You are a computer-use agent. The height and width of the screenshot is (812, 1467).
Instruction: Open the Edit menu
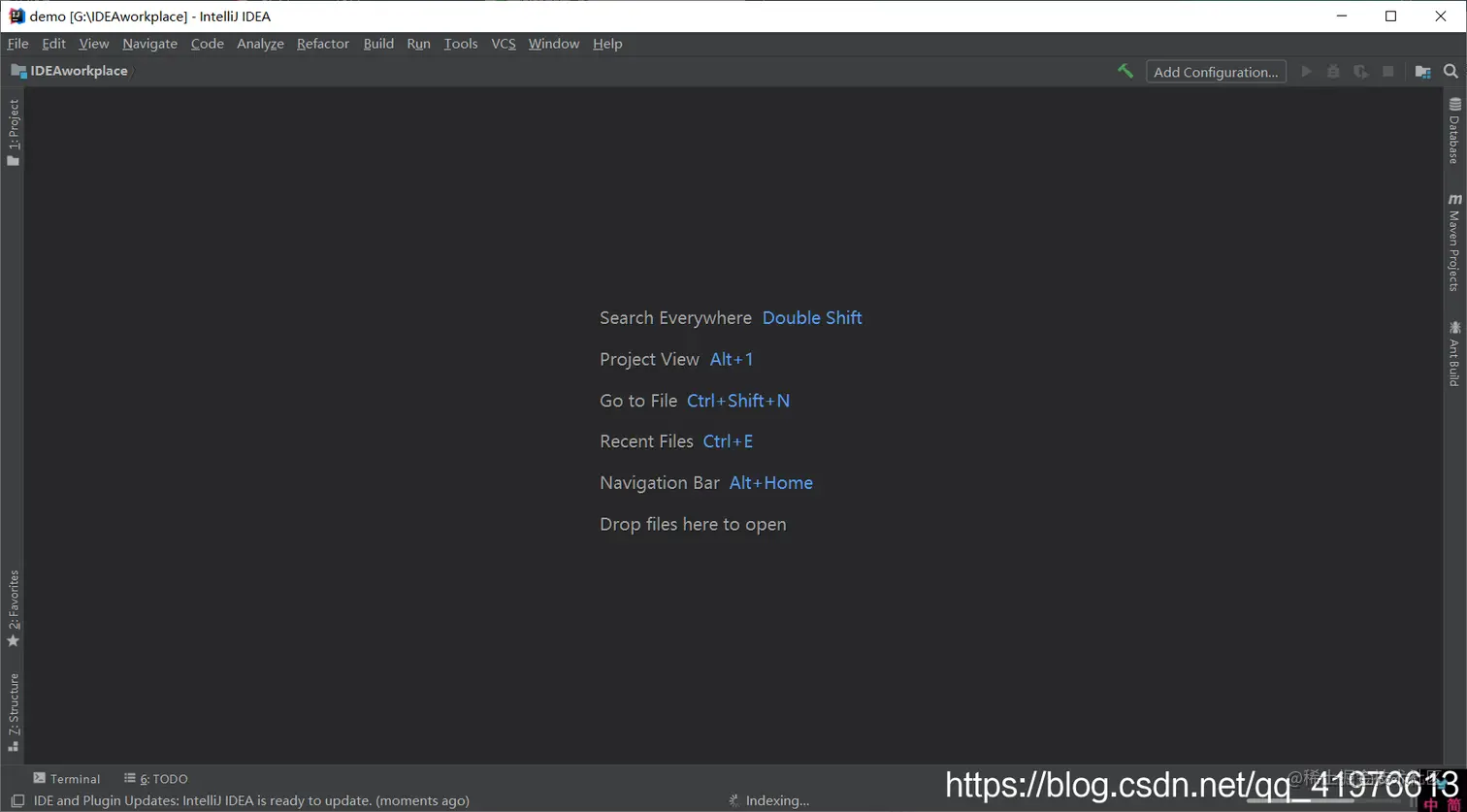click(x=54, y=44)
